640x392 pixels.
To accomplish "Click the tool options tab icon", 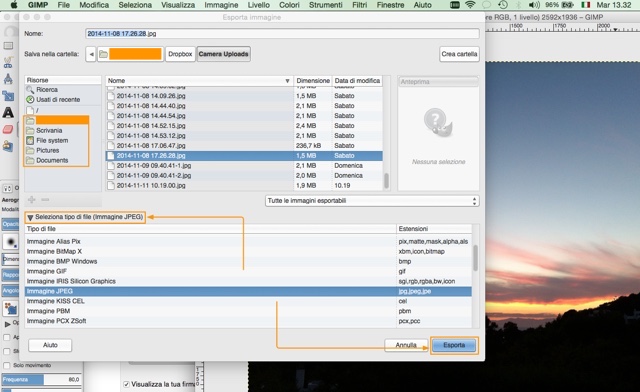I will 8,188.
